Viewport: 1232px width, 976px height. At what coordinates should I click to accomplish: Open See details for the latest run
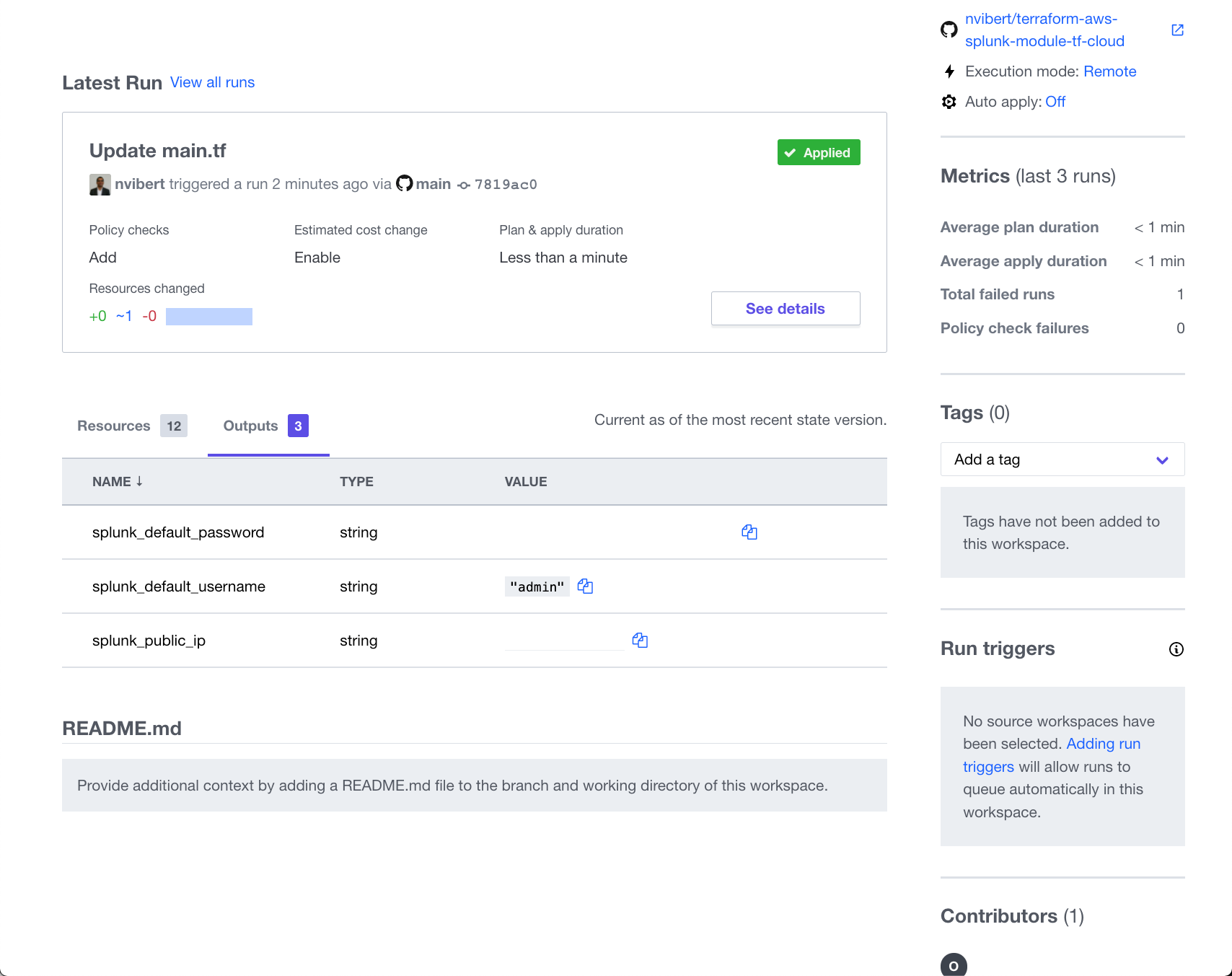tap(785, 309)
